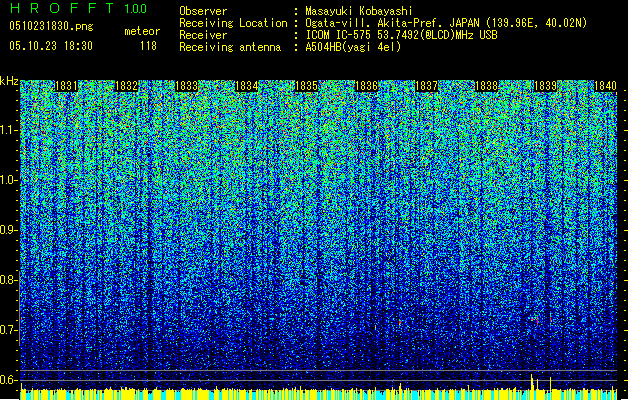The width and height of the screenshot is (629, 400).
Task: Click the Observer field label
Action: 203,11
